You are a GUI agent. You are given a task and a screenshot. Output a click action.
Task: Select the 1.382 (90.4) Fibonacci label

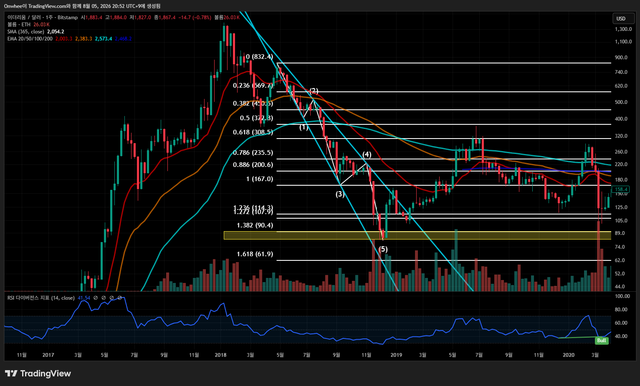[x=255, y=225]
